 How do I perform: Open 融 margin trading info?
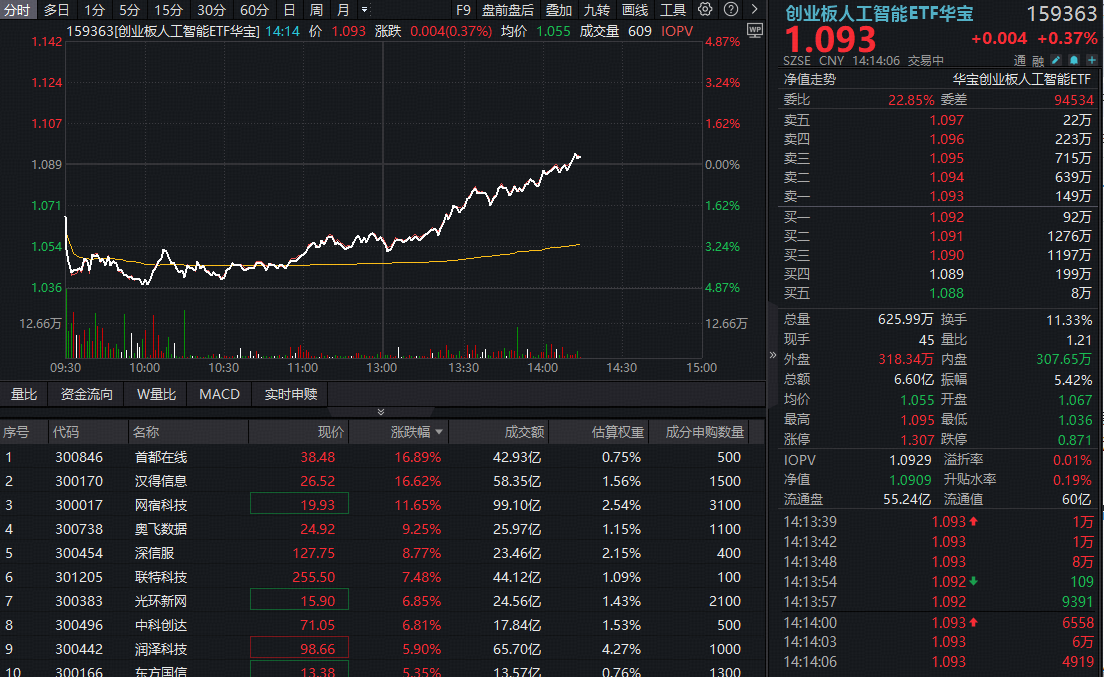pos(1039,60)
